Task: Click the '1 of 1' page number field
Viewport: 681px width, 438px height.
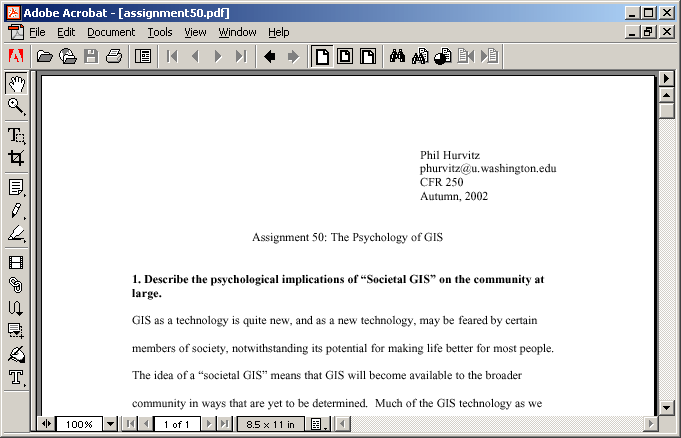Action: (177, 424)
